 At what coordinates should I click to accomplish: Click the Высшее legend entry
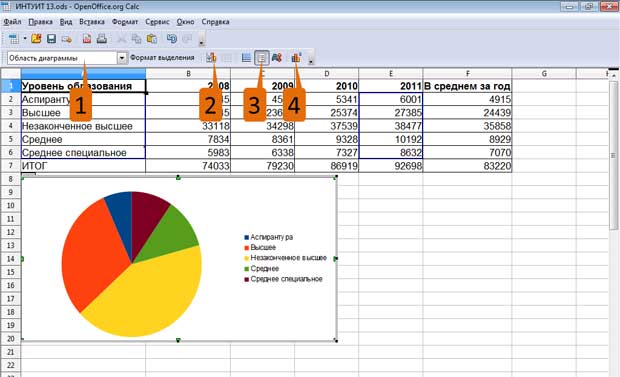260,248
